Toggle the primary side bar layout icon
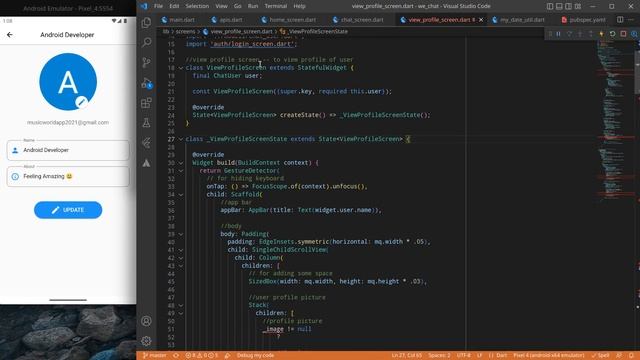The height and width of the screenshot is (360, 640). tap(550, 6)
